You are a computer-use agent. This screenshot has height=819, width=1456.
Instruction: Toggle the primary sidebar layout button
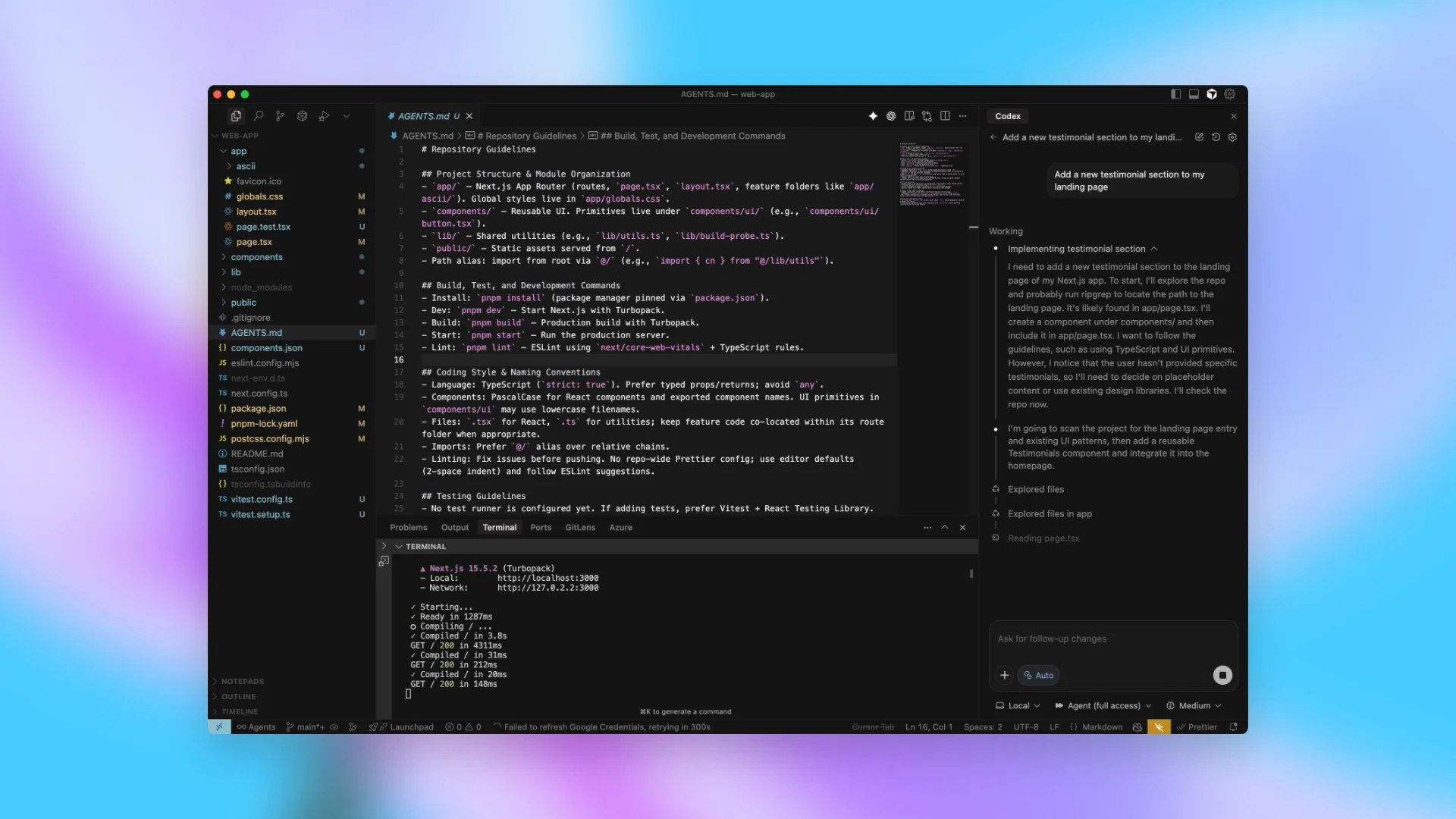tap(1175, 94)
